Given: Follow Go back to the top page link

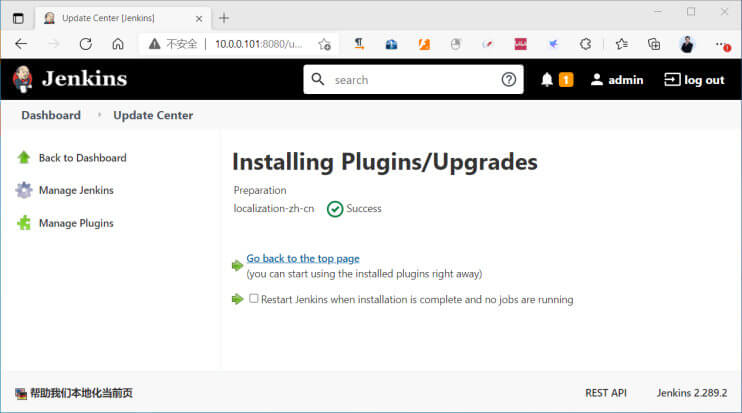Looking at the screenshot, I should 303,258.
